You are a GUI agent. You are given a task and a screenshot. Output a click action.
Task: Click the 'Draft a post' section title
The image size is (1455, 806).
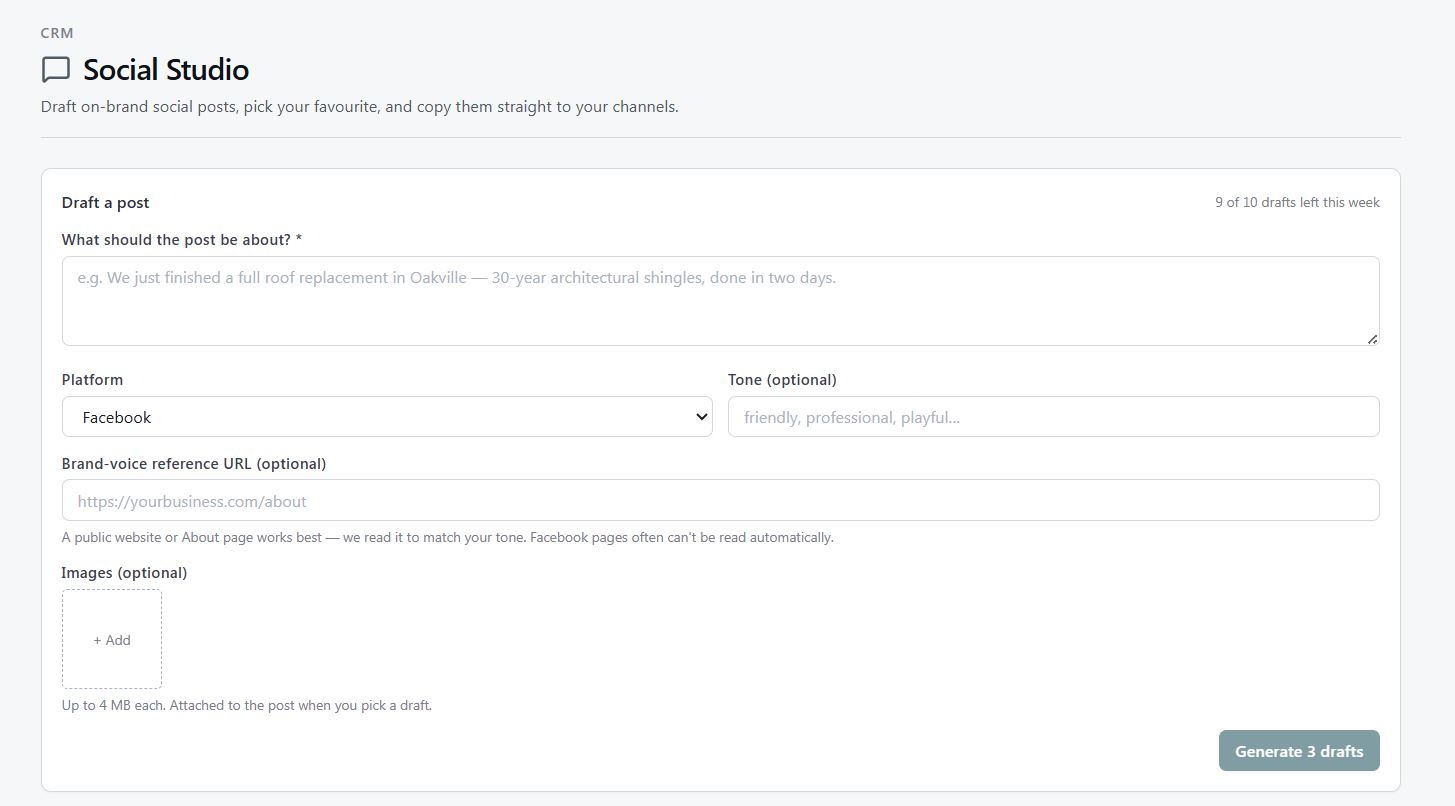[105, 202]
